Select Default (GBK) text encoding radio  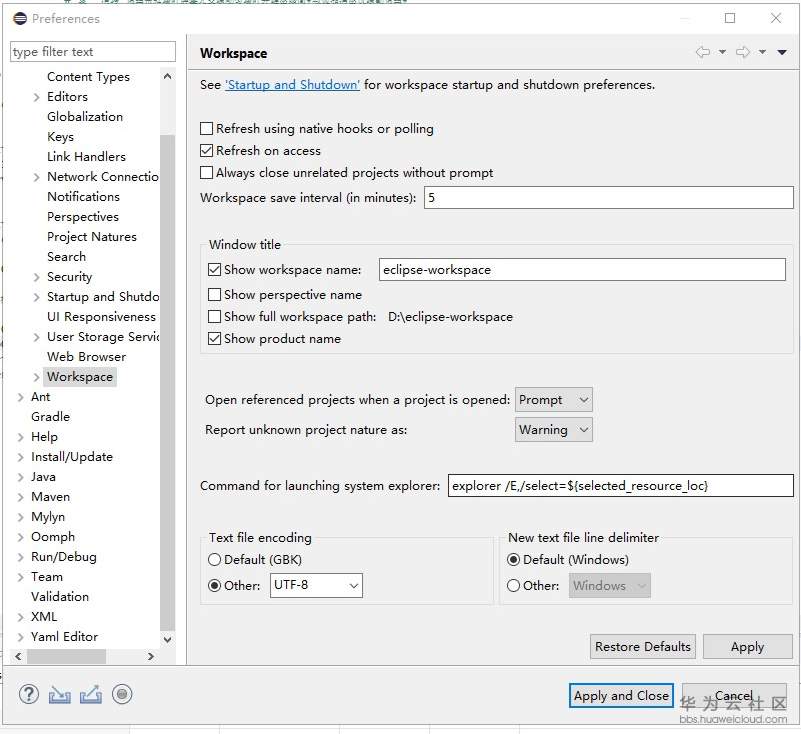(x=215, y=560)
